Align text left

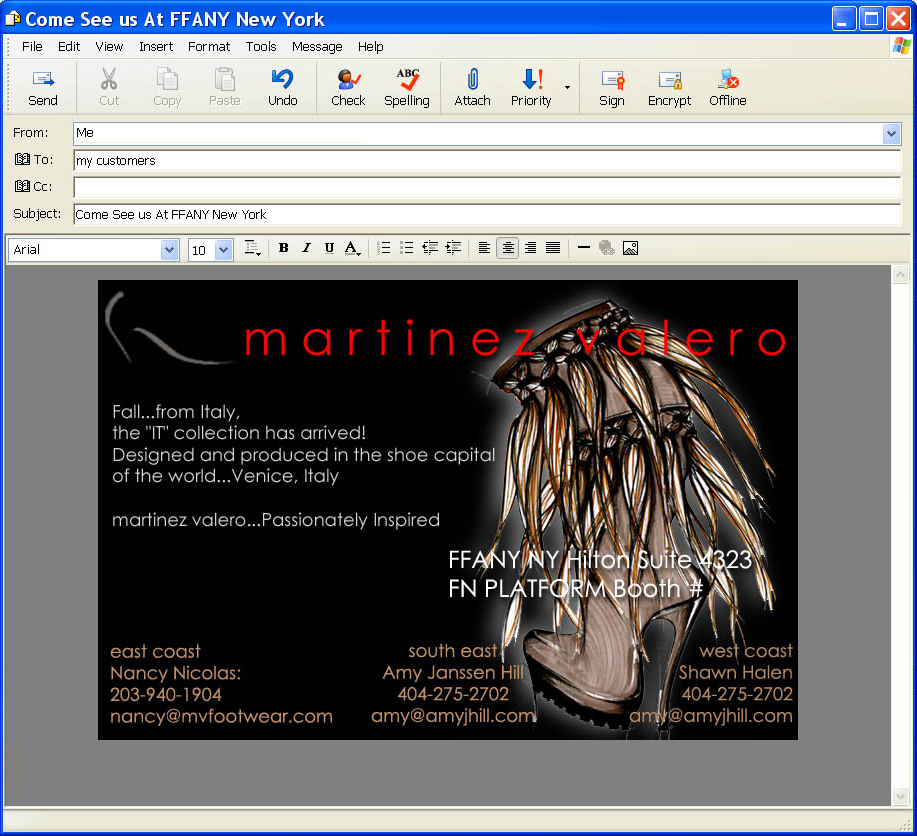(x=484, y=248)
